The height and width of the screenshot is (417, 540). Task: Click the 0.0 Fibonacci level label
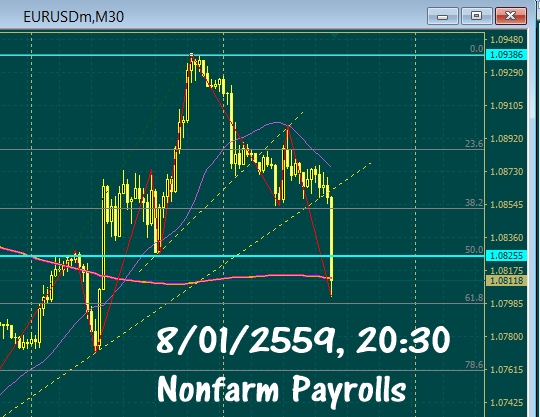click(x=477, y=49)
